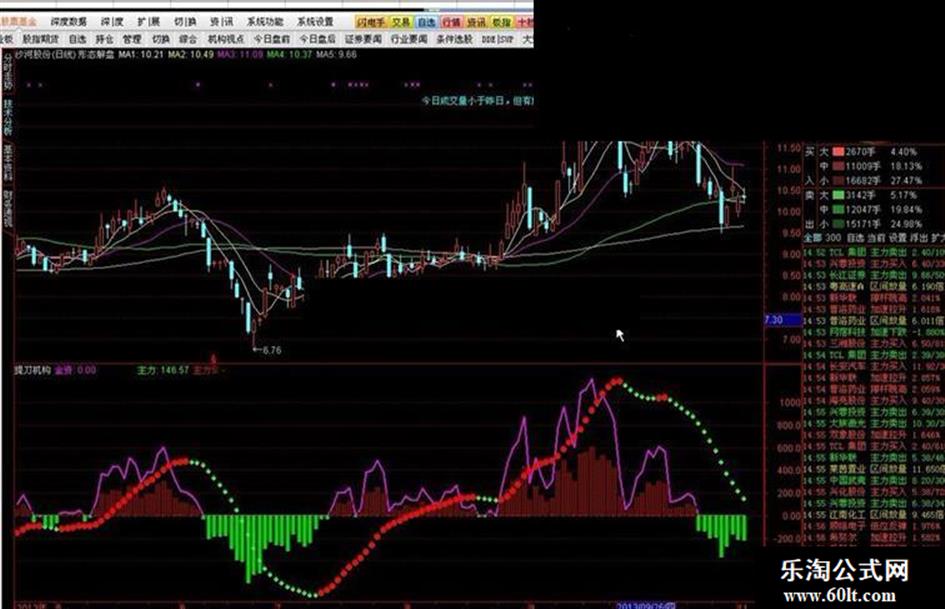Click the 粤高速A 区间放量 alert row
Image resolution: width=945 pixels, height=609 pixels.
876,286
